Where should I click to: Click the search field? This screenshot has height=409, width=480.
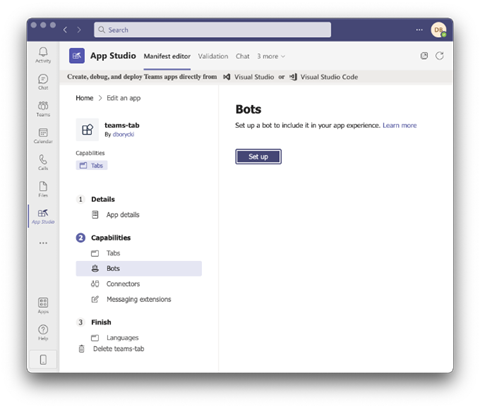(213, 30)
